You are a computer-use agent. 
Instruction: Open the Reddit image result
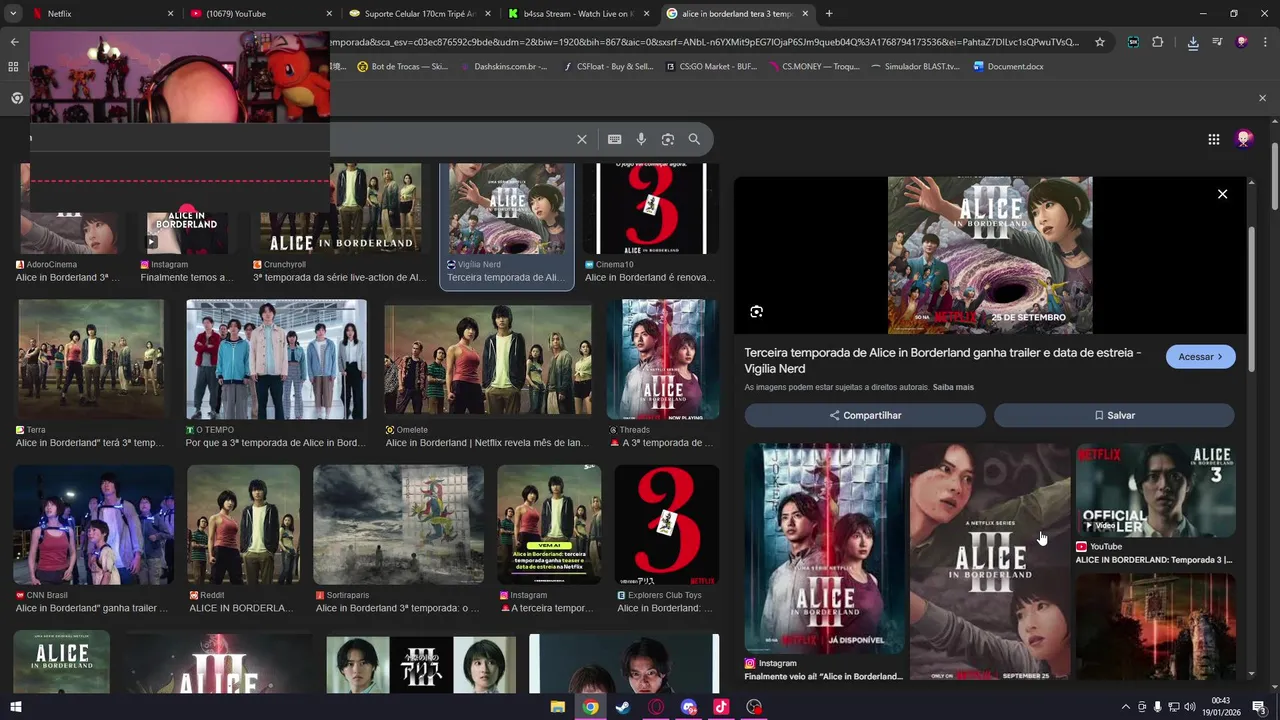[x=243, y=525]
